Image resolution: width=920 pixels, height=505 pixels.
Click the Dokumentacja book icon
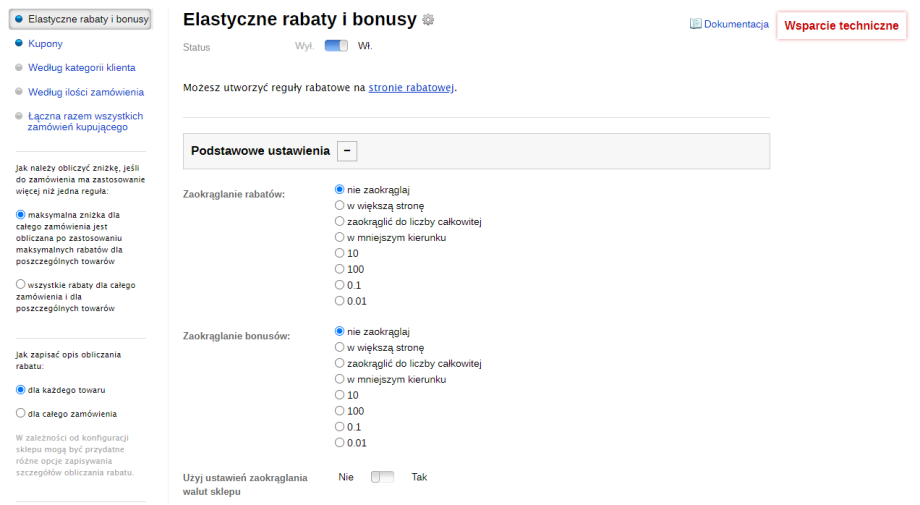click(x=696, y=24)
